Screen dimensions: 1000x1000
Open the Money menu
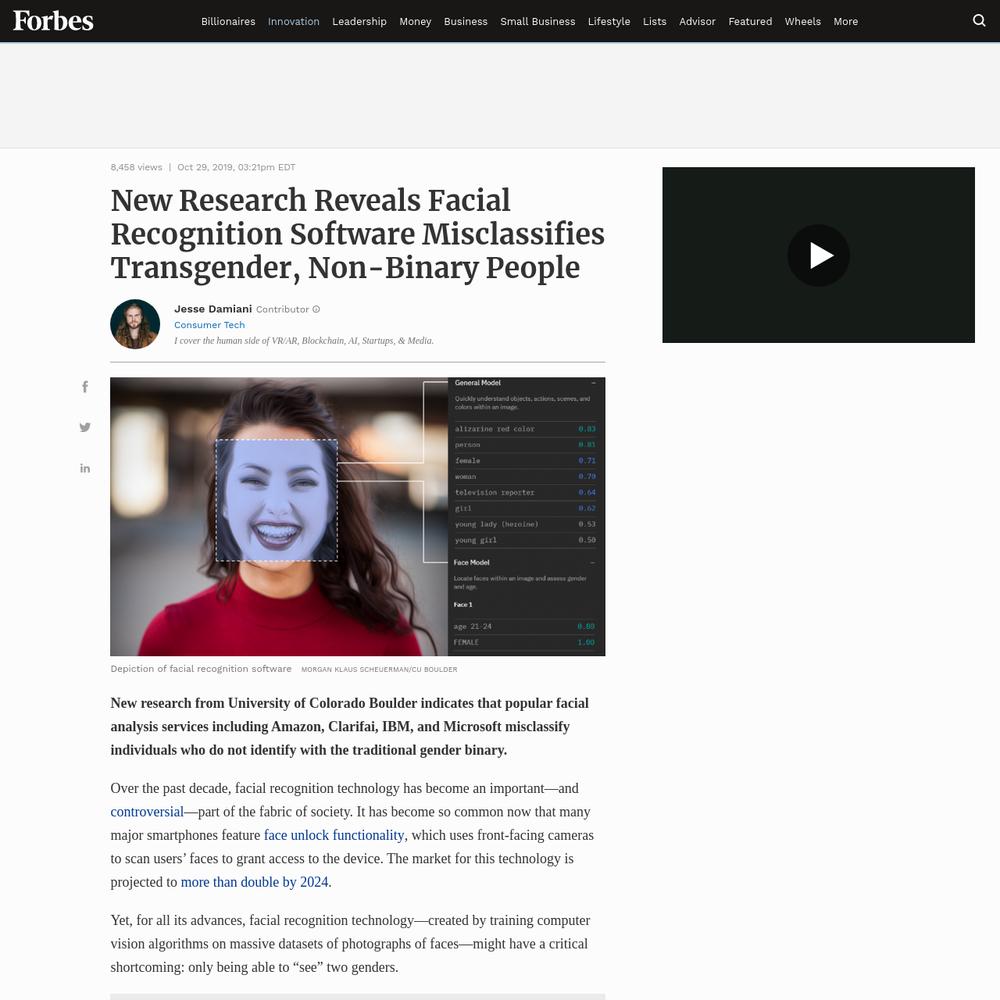tap(415, 21)
